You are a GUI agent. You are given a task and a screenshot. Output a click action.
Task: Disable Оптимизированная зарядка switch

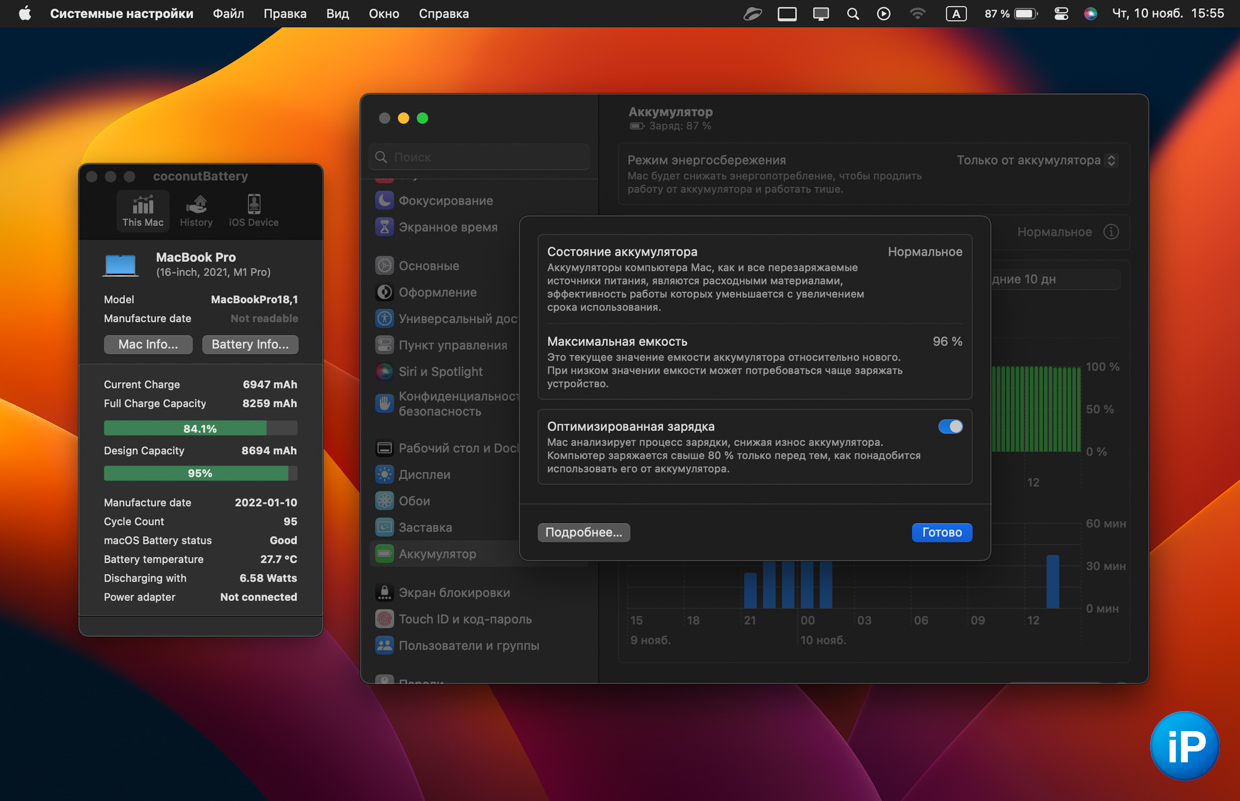click(x=950, y=427)
